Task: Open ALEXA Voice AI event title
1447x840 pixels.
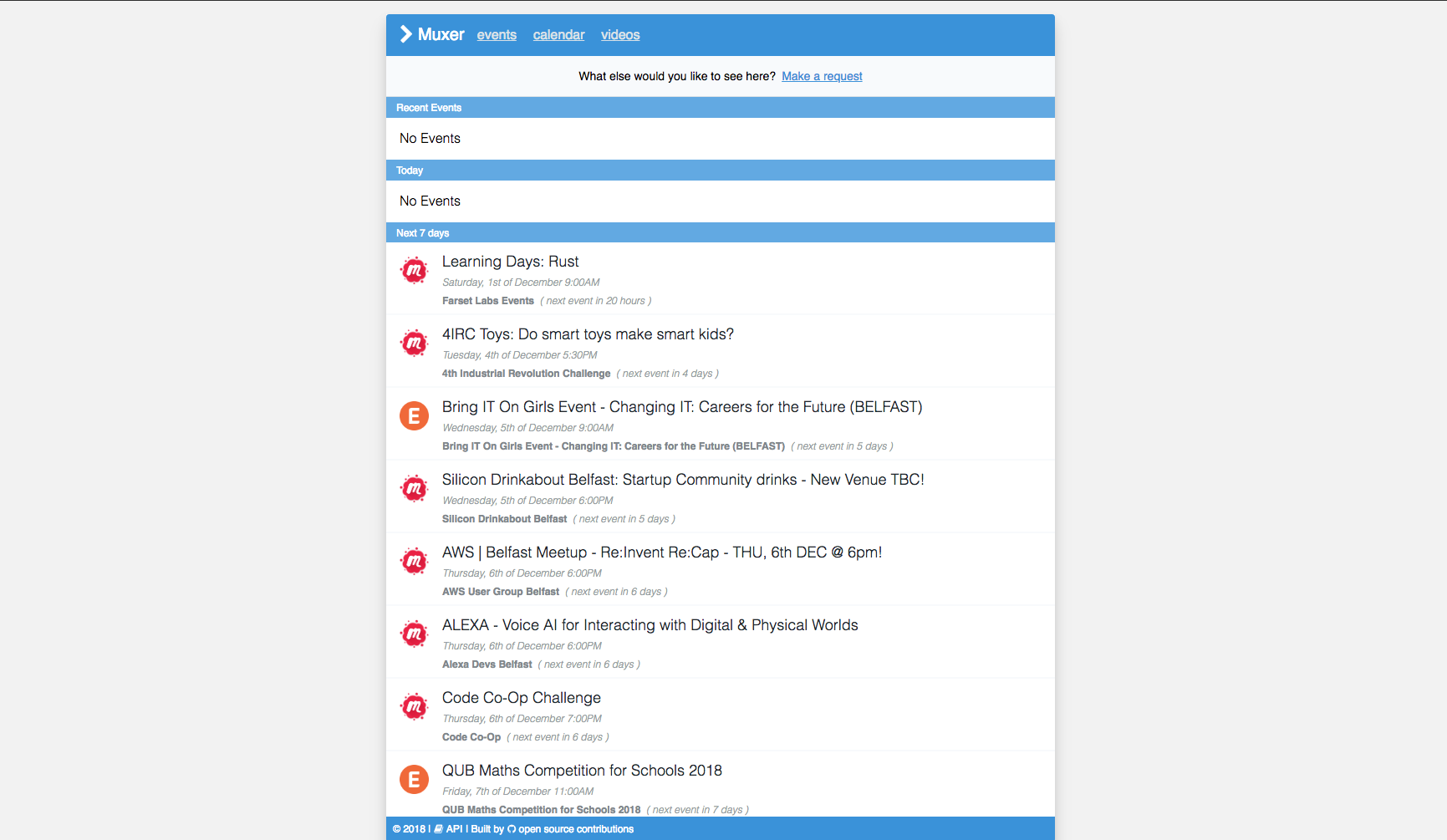Action: coord(650,625)
